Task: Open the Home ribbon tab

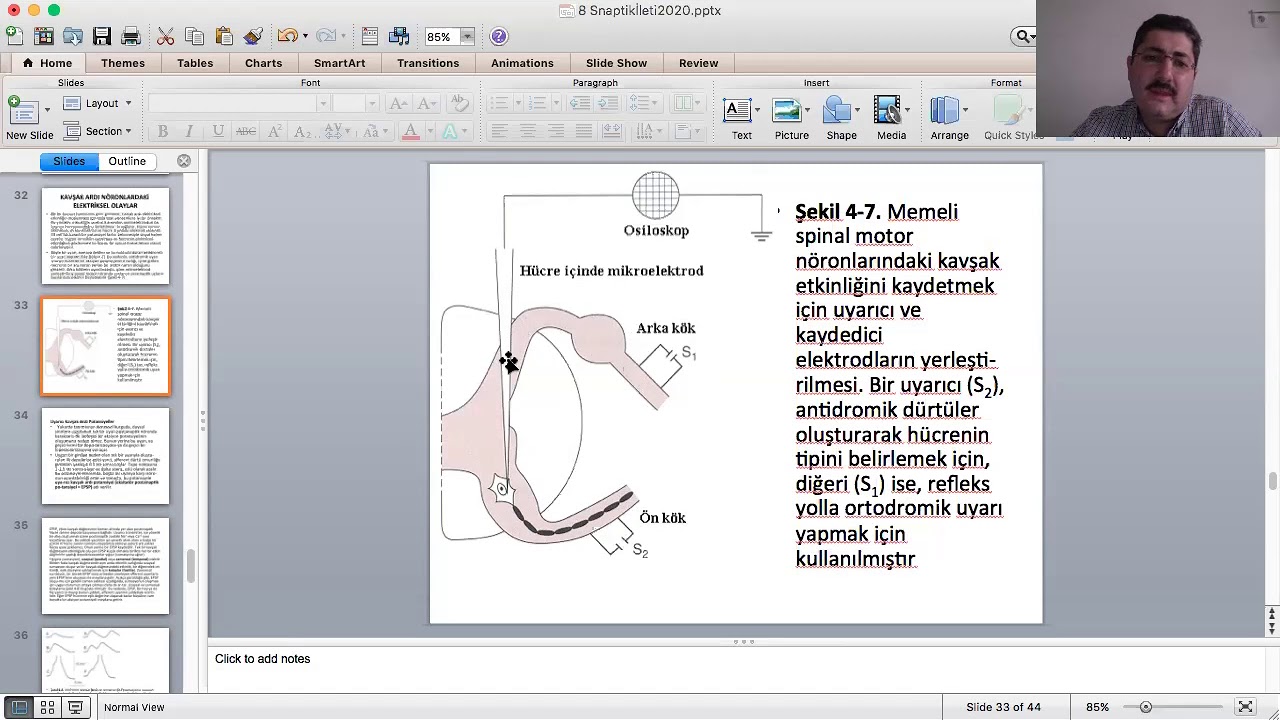Action: [47, 63]
